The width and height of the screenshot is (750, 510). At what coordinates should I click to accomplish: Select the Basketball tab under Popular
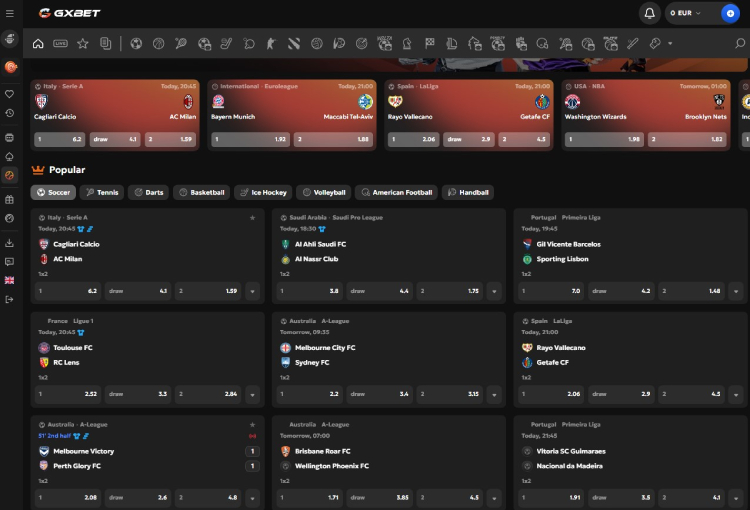coord(201,192)
